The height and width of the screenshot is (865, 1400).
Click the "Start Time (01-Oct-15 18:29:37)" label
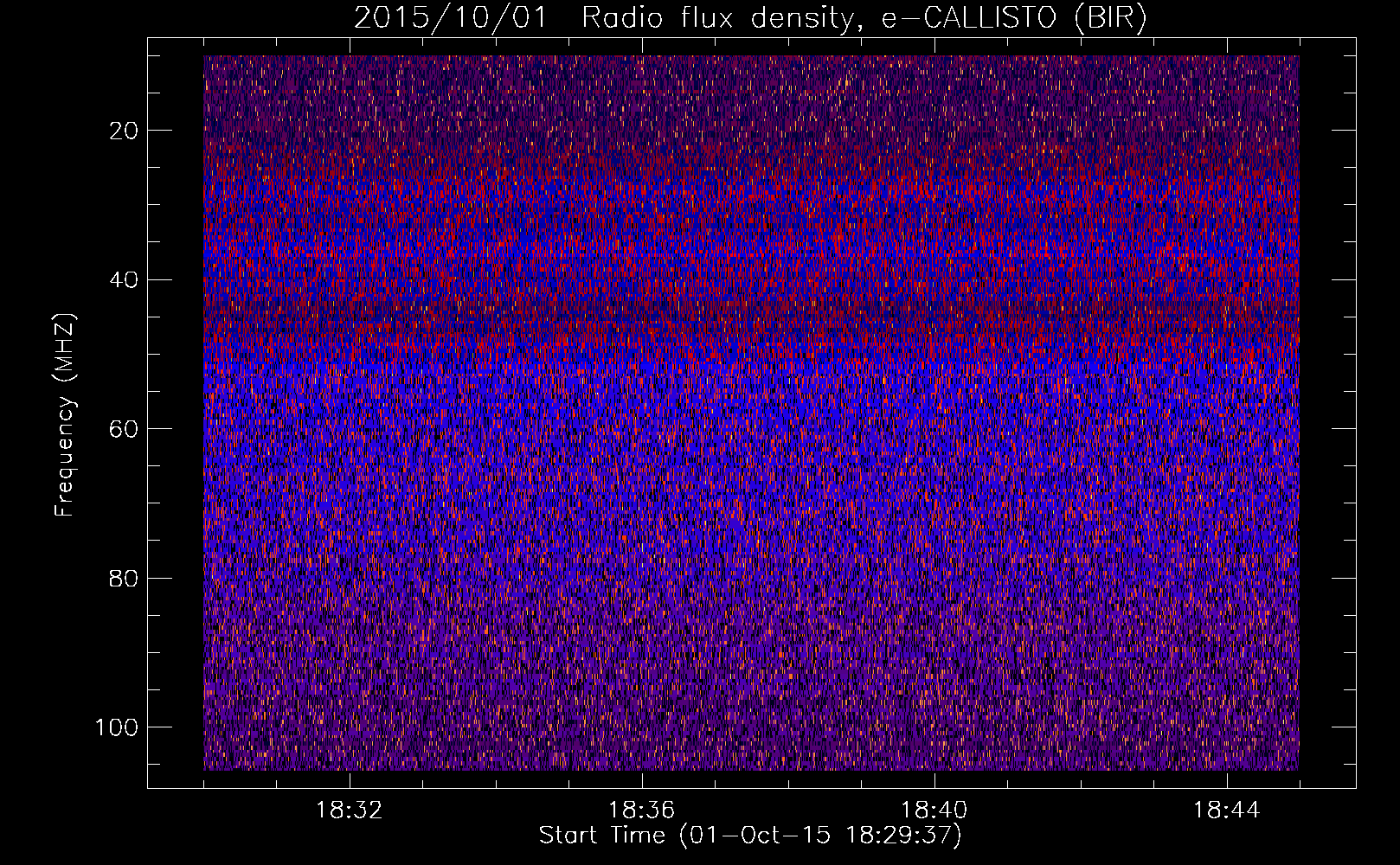(750, 836)
